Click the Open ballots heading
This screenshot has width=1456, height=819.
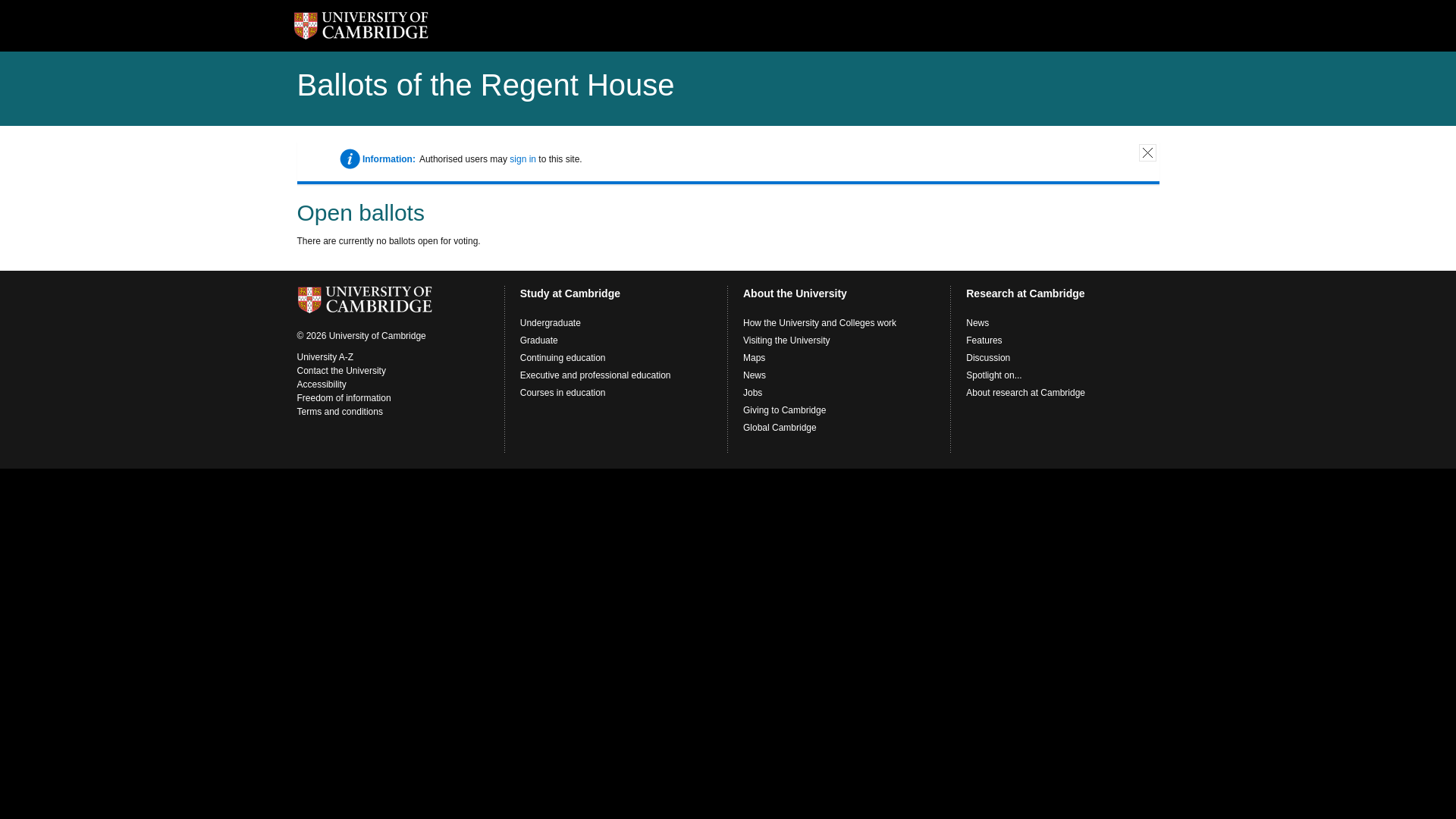click(x=361, y=213)
